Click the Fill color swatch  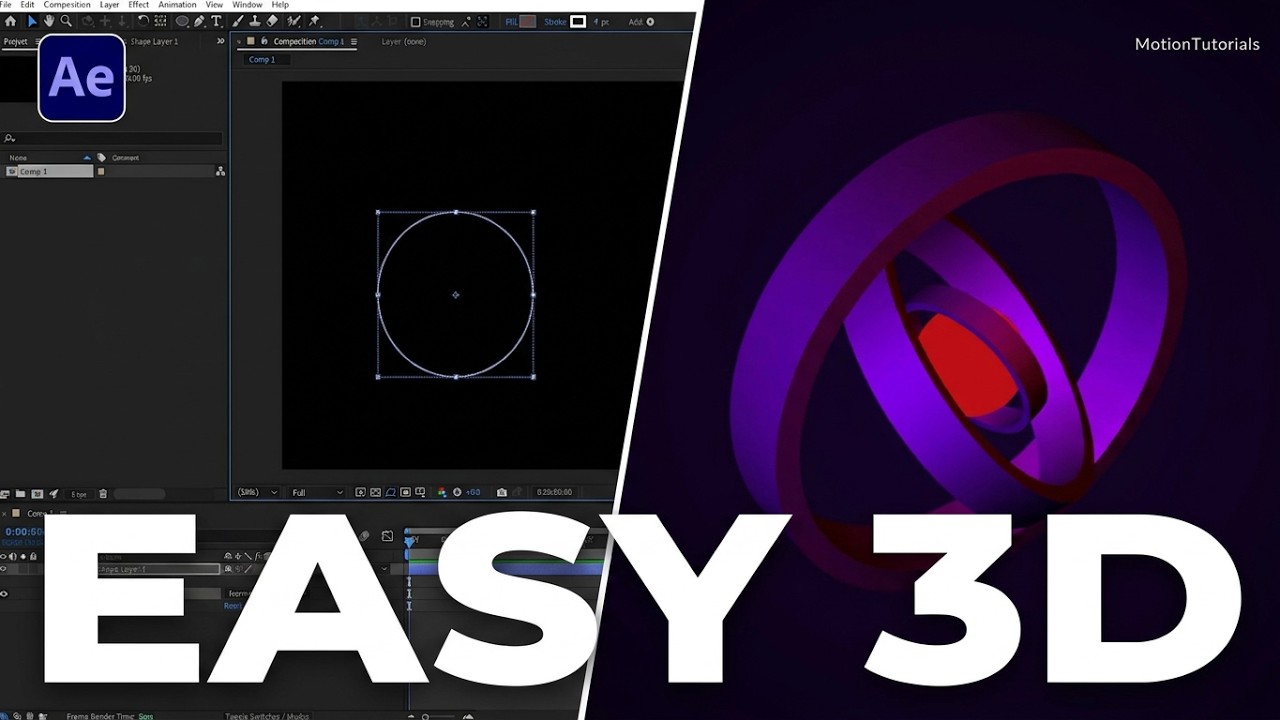point(528,22)
